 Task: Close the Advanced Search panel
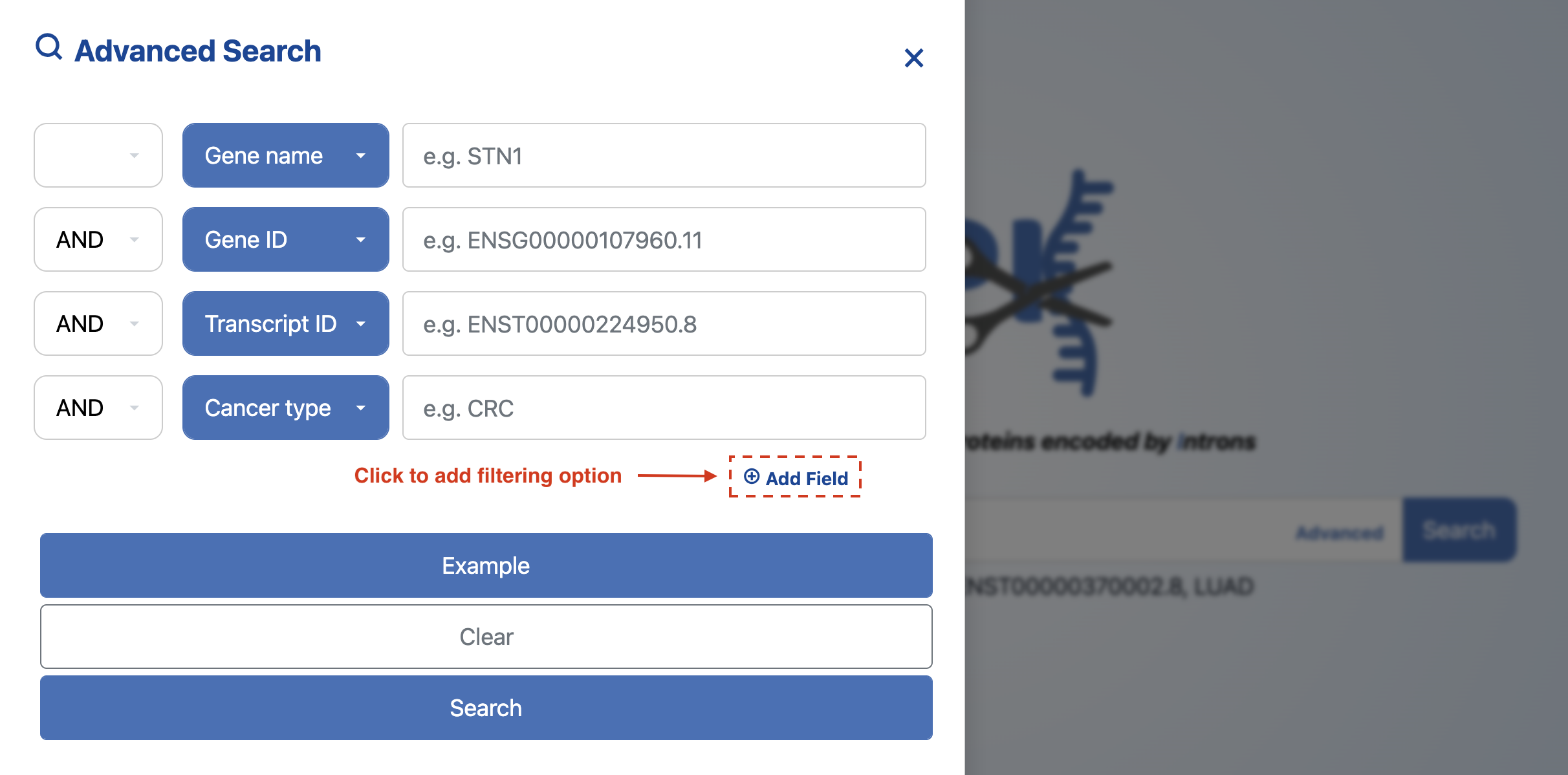click(x=913, y=58)
